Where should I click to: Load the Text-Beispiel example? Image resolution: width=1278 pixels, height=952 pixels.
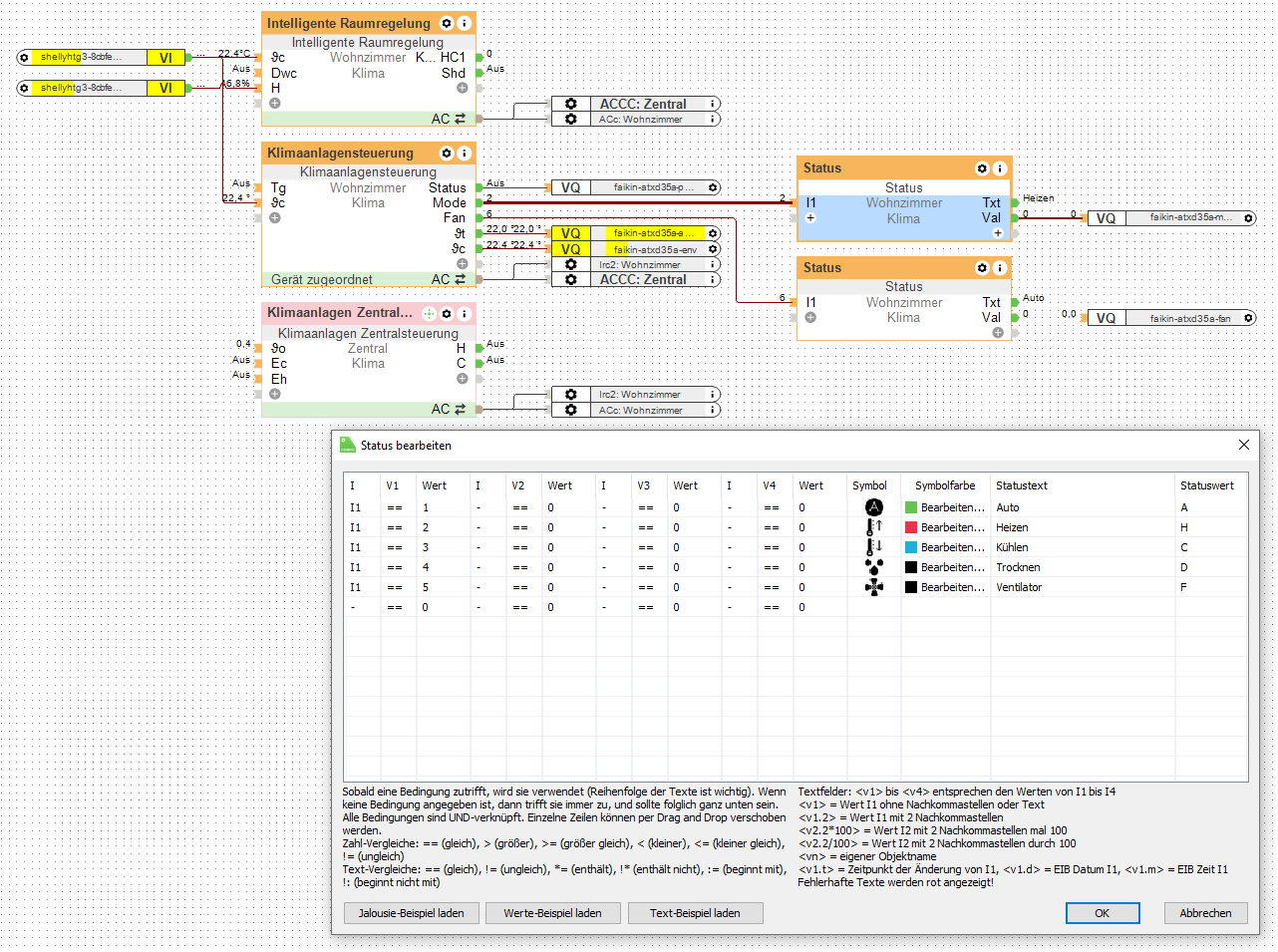pos(695,913)
